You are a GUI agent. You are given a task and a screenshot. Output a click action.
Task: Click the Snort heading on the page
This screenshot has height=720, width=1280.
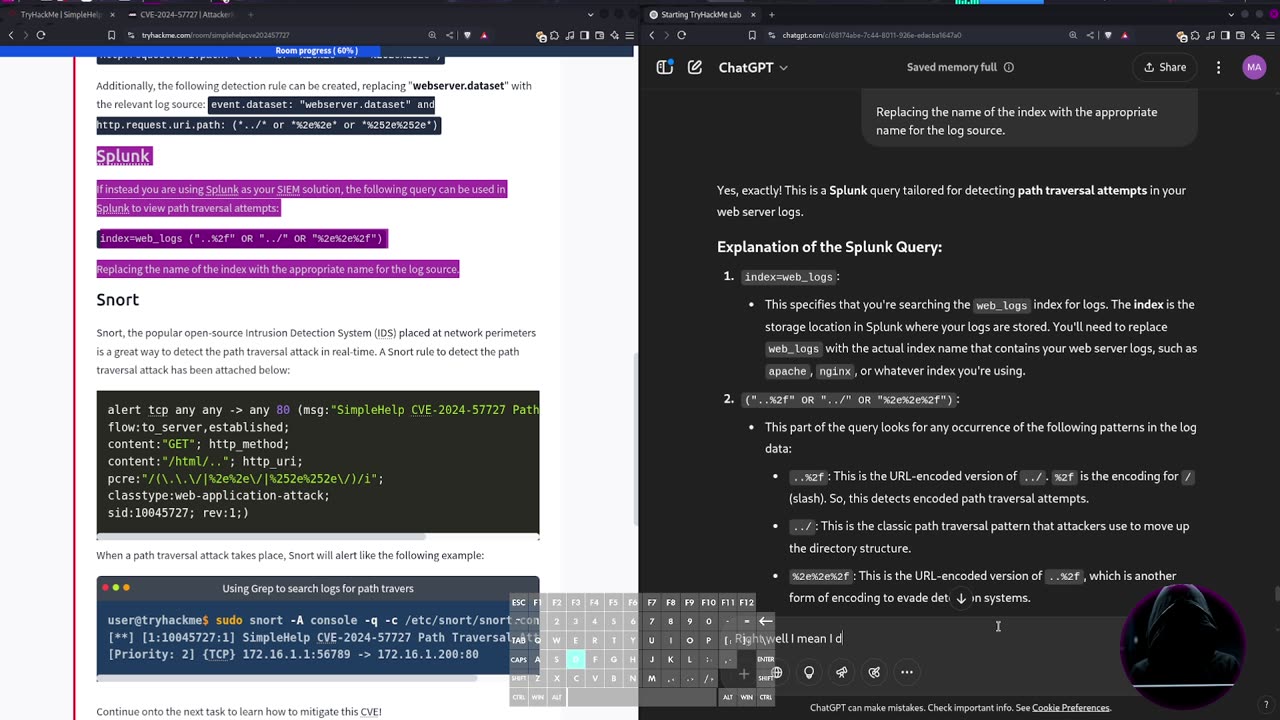tap(117, 300)
